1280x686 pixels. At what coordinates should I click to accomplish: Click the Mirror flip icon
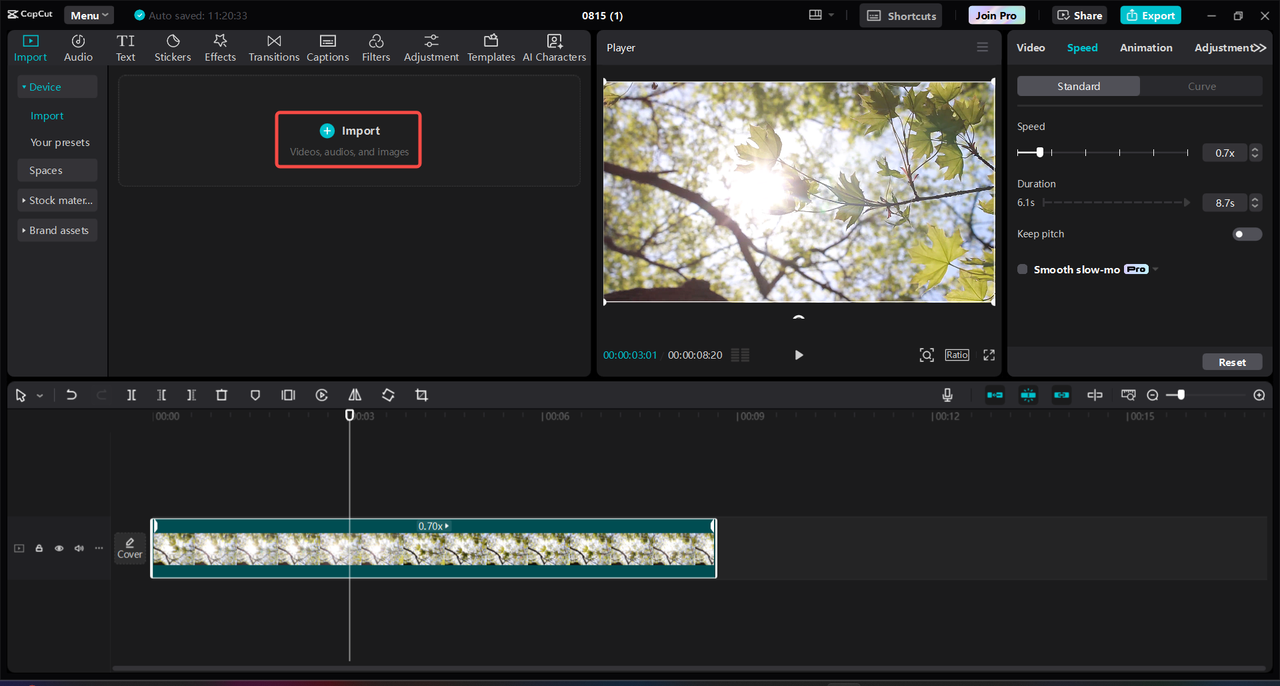(355, 395)
